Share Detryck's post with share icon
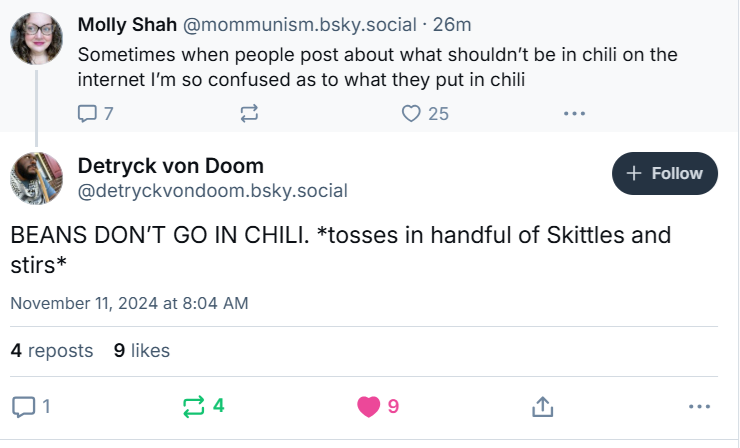 (542, 406)
